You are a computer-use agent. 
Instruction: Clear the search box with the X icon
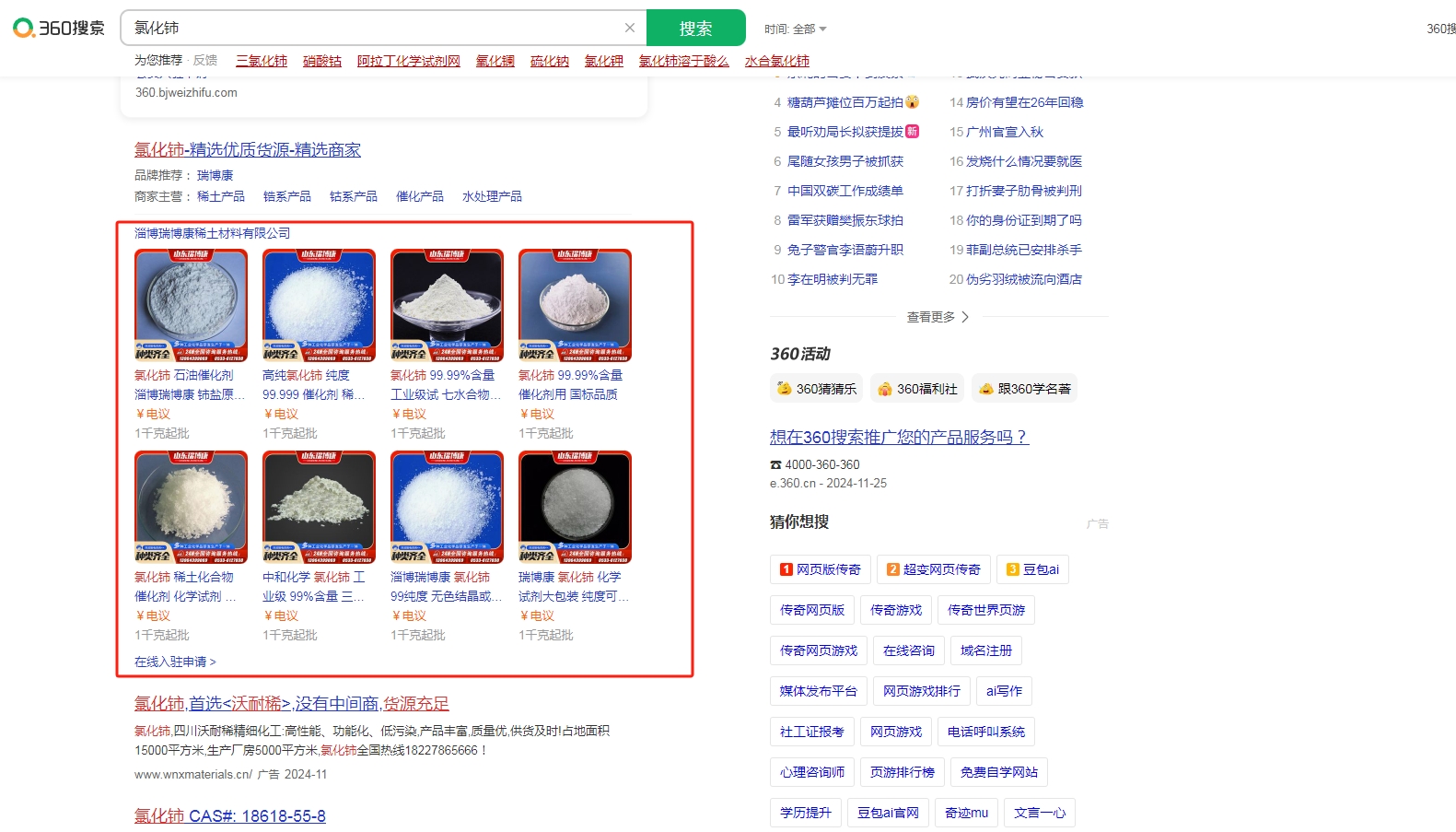[x=630, y=28]
